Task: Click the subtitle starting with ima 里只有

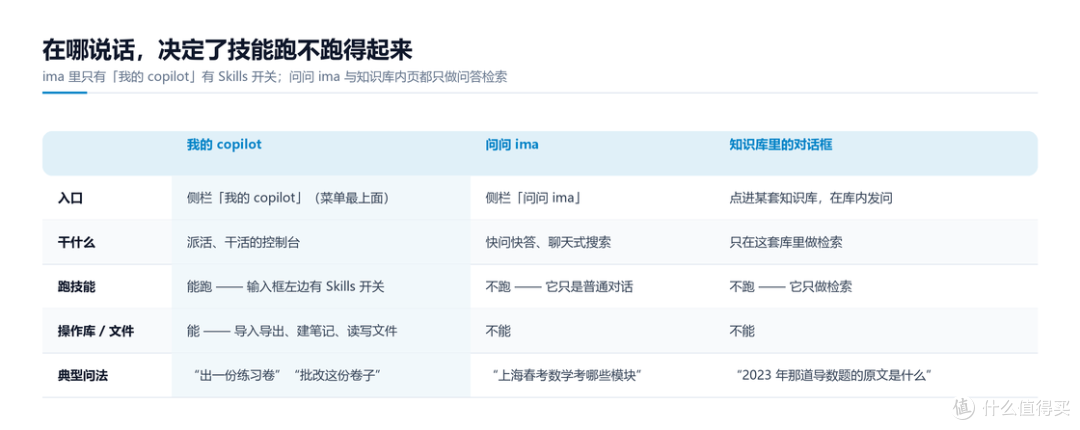Action: [x=274, y=76]
